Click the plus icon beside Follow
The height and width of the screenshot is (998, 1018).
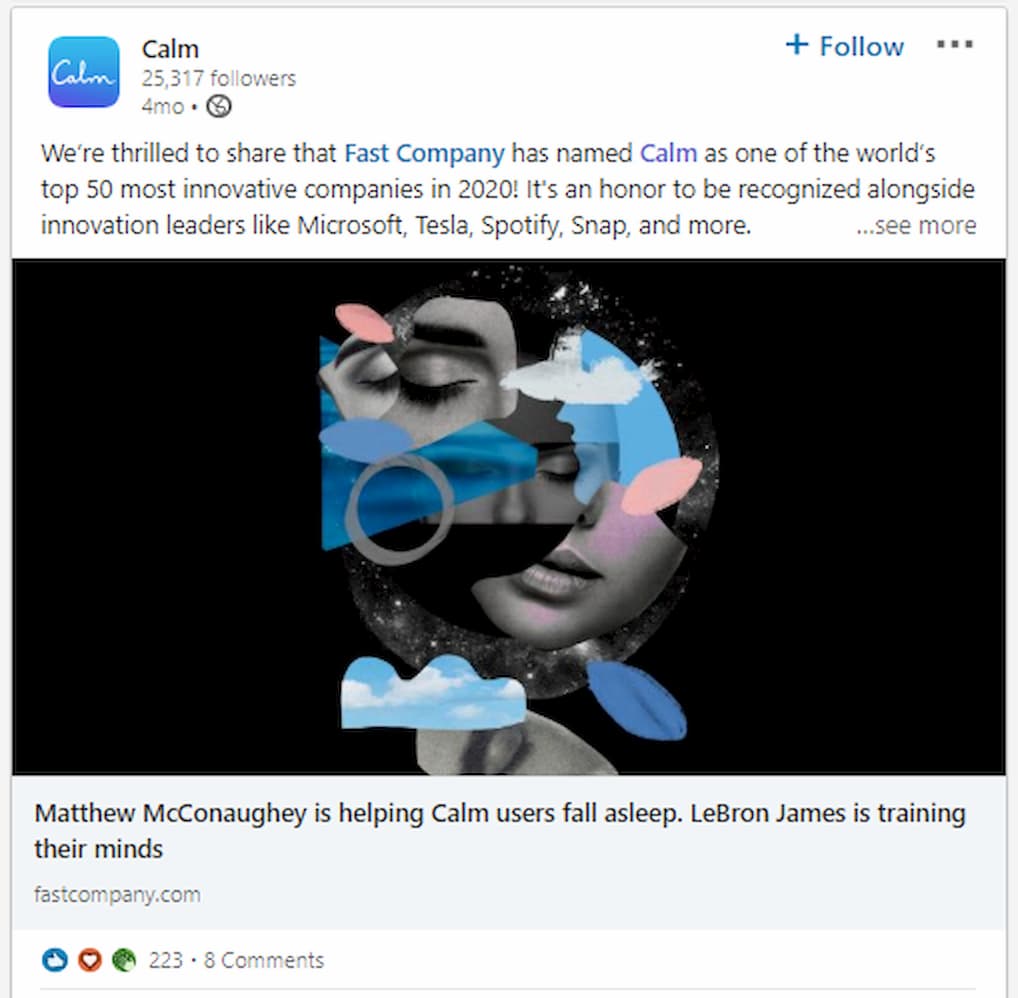click(x=797, y=45)
